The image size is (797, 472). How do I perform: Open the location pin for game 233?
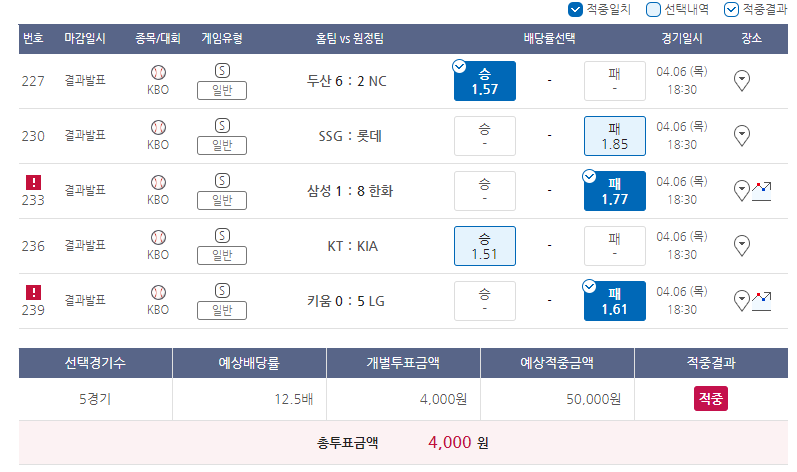pos(742,191)
